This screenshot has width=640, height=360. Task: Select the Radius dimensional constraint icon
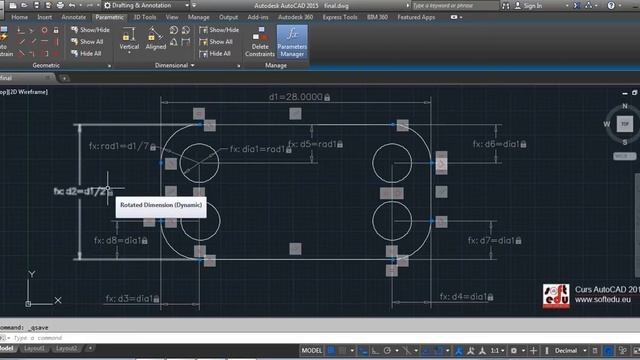click(x=173, y=30)
